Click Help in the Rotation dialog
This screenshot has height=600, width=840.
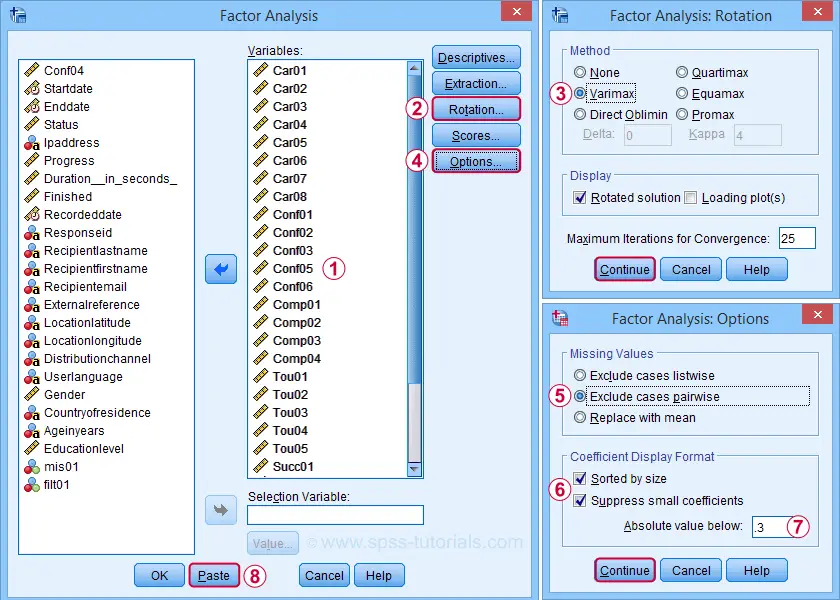coord(757,269)
